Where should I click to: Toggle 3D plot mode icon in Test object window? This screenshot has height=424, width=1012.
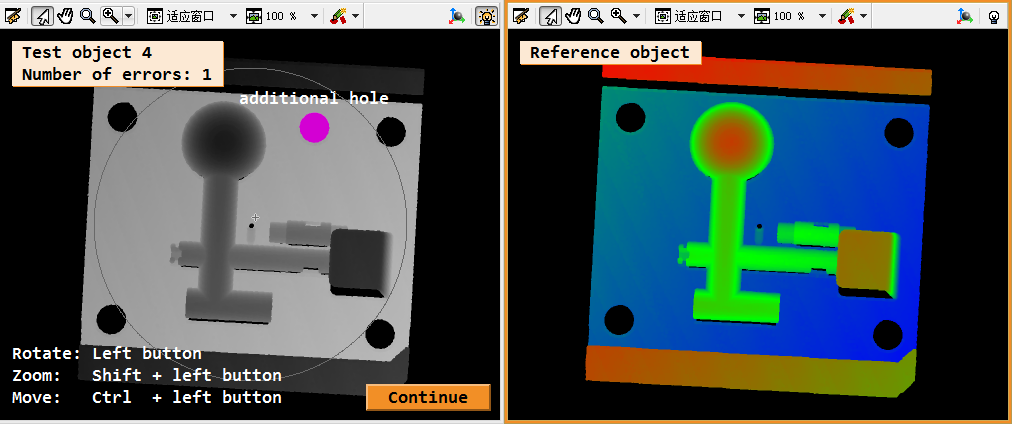click(457, 16)
